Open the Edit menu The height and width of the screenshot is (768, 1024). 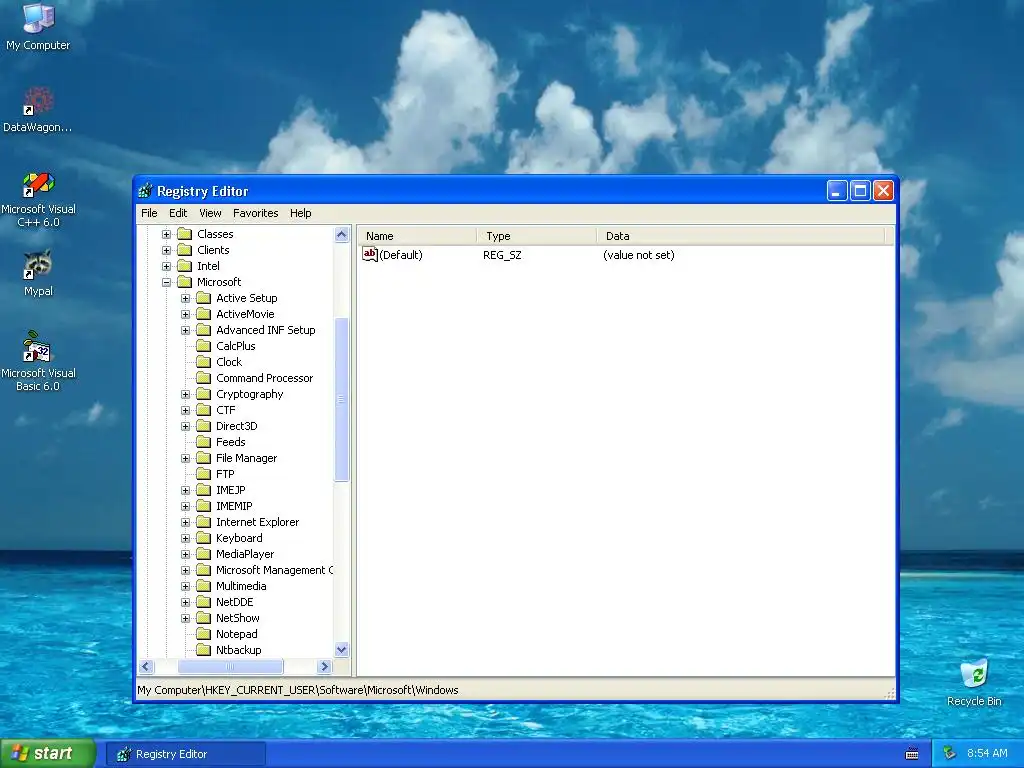click(x=178, y=213)
